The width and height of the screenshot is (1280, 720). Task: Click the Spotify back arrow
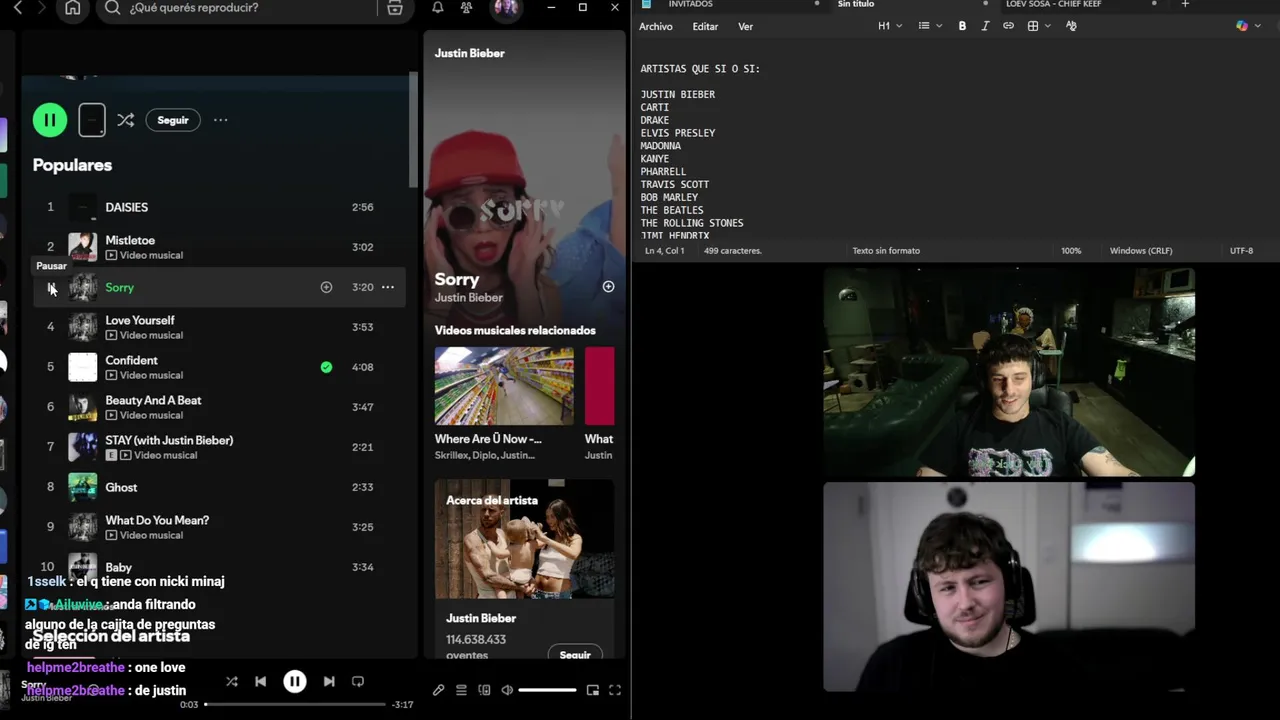[17, 8]
